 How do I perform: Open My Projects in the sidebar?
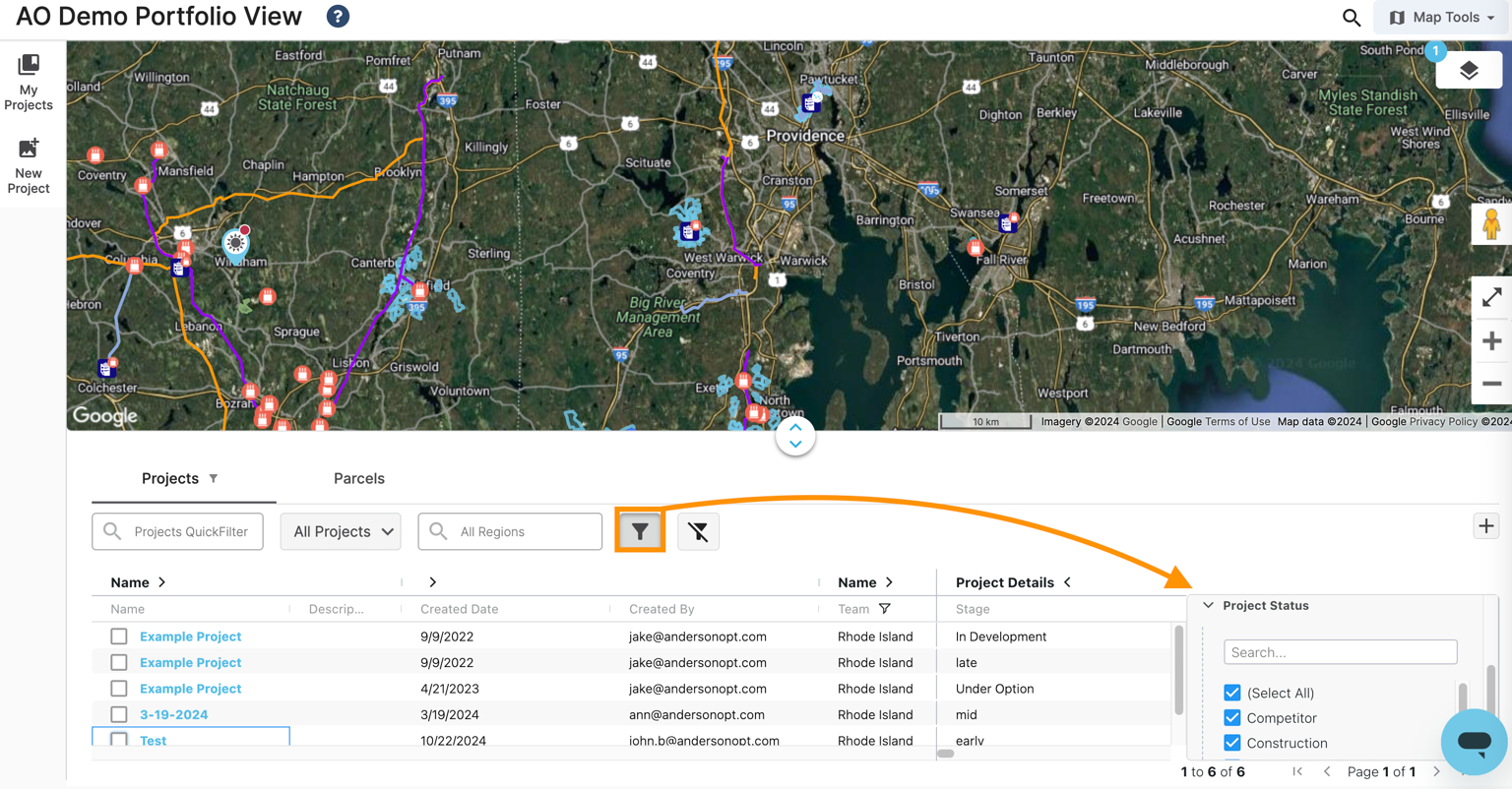29,83
